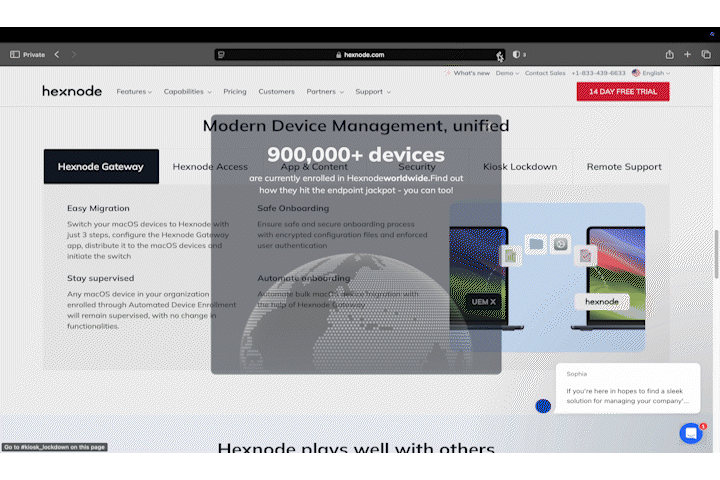720x480 pixels.
Task: Go forward with the forward arrow
Action: [73, 54]
